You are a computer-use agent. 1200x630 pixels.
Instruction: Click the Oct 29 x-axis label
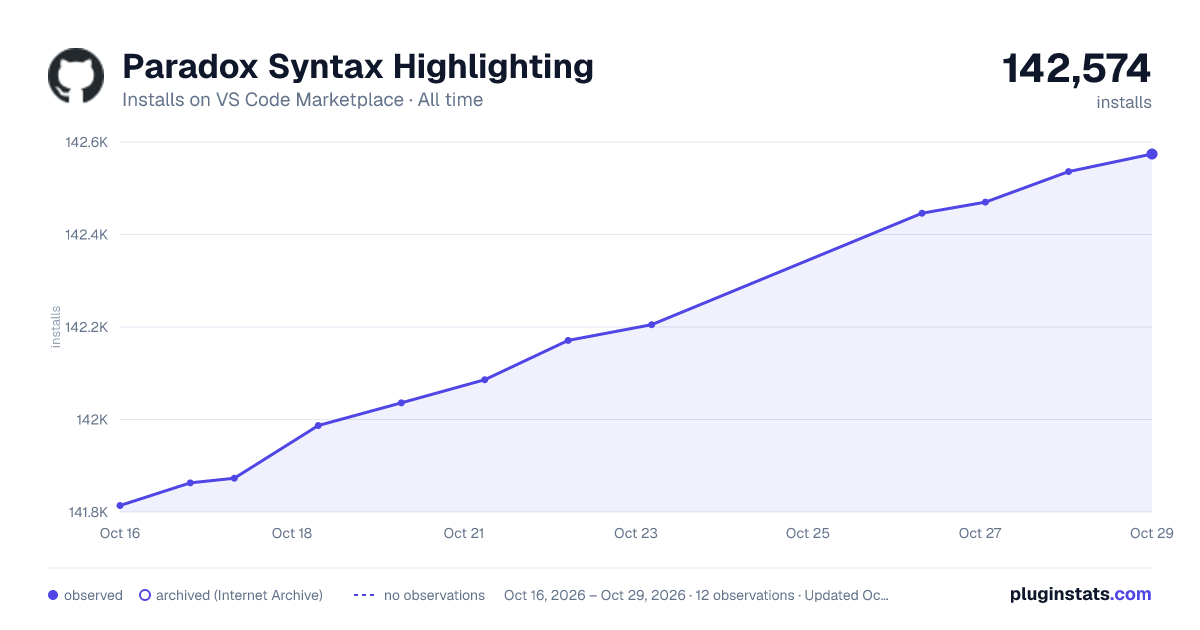pyautogui.click(x=1151, y=533)
